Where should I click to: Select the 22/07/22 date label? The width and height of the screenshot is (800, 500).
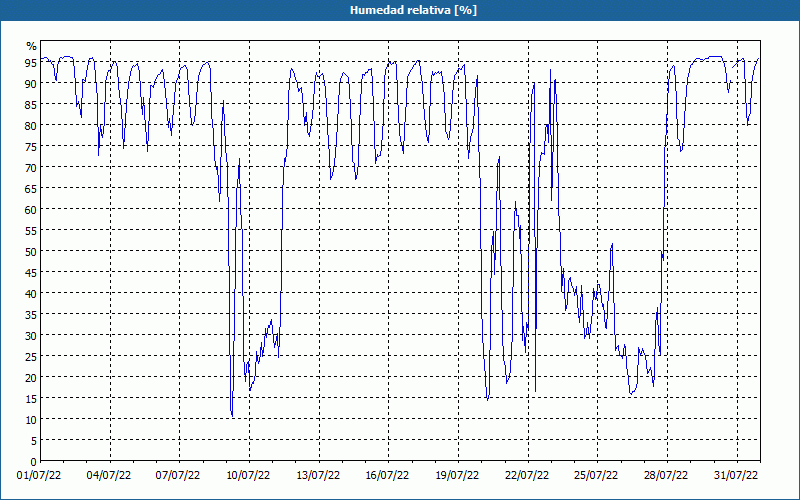coord(527,476)
